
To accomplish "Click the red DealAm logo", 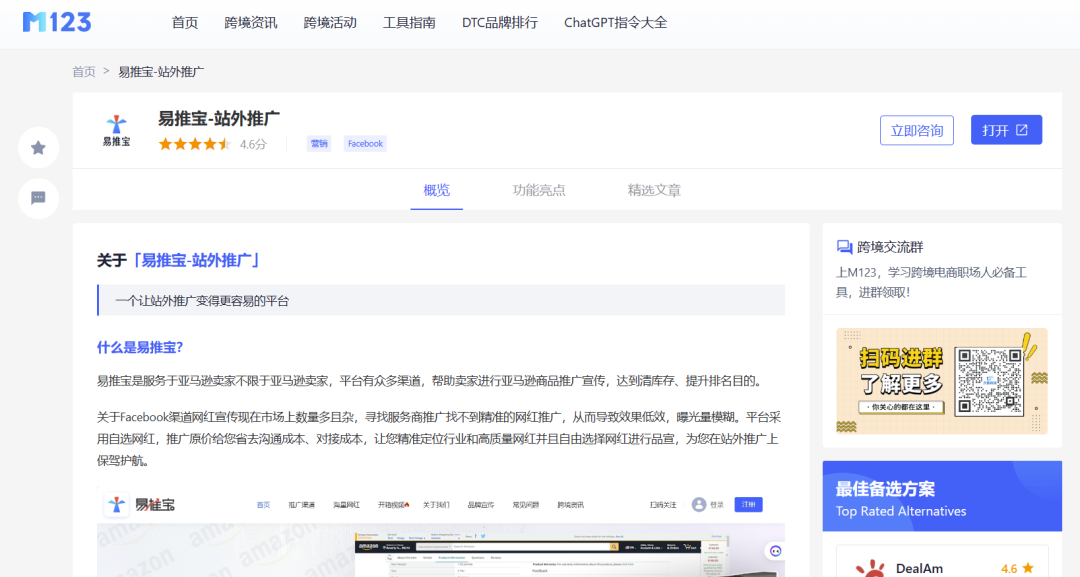I will tap(872, 568).
